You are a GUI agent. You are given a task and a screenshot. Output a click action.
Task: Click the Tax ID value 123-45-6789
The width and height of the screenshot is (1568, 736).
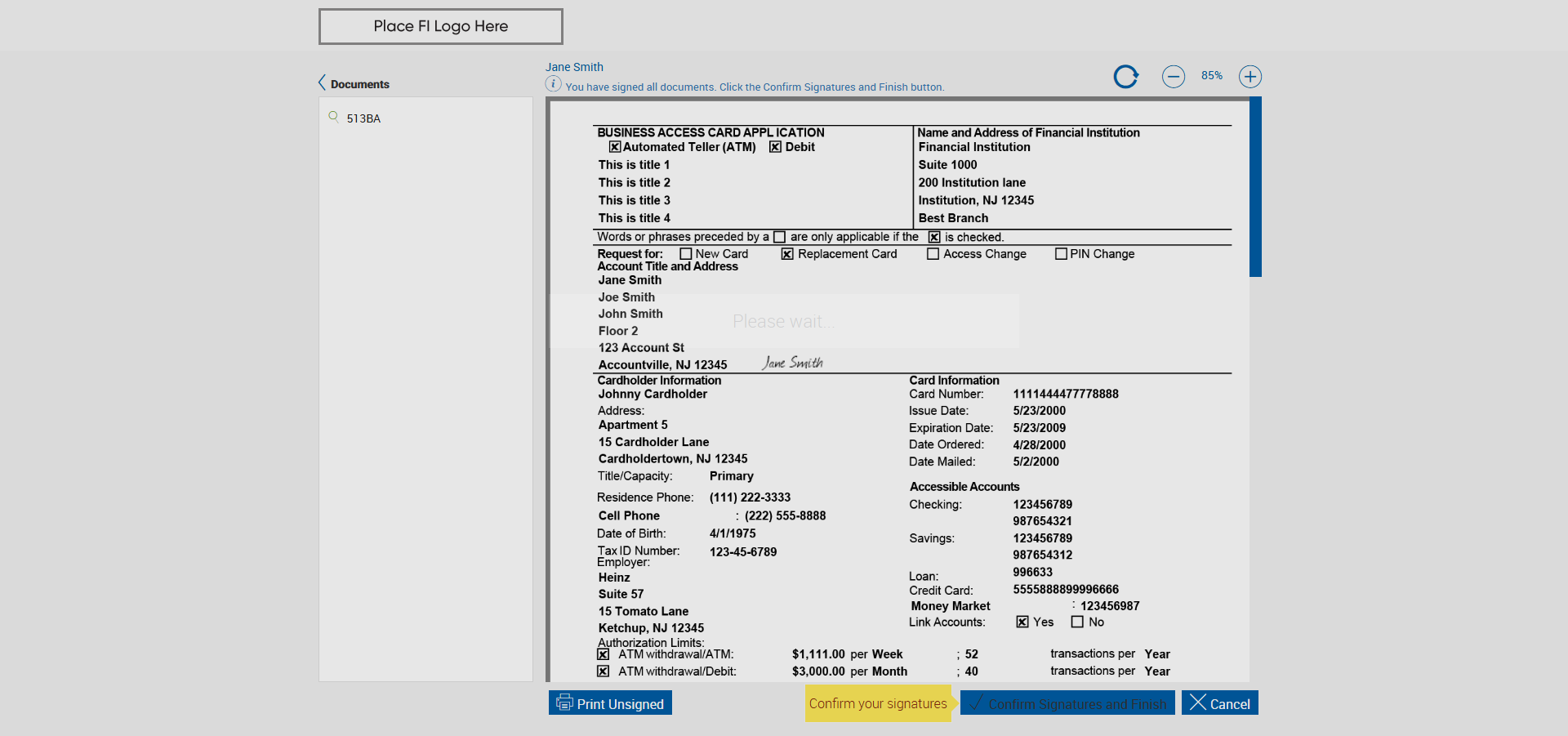[x=743, y=552]
